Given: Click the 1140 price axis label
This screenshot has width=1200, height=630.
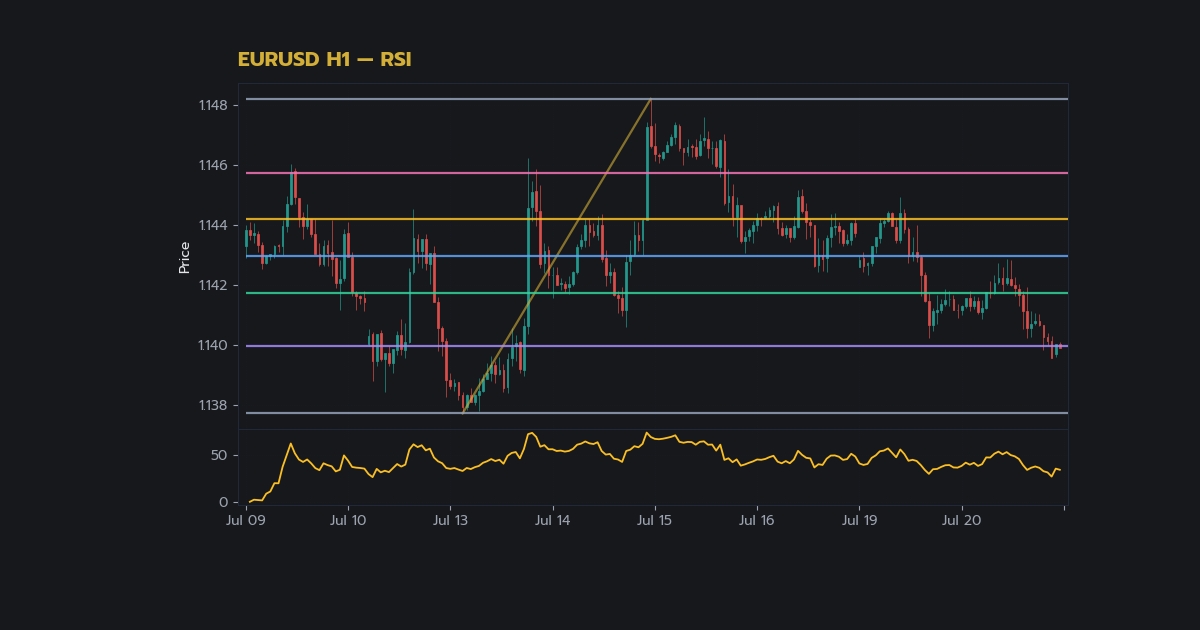Looking at the screenshot, I should pos(212,345).
